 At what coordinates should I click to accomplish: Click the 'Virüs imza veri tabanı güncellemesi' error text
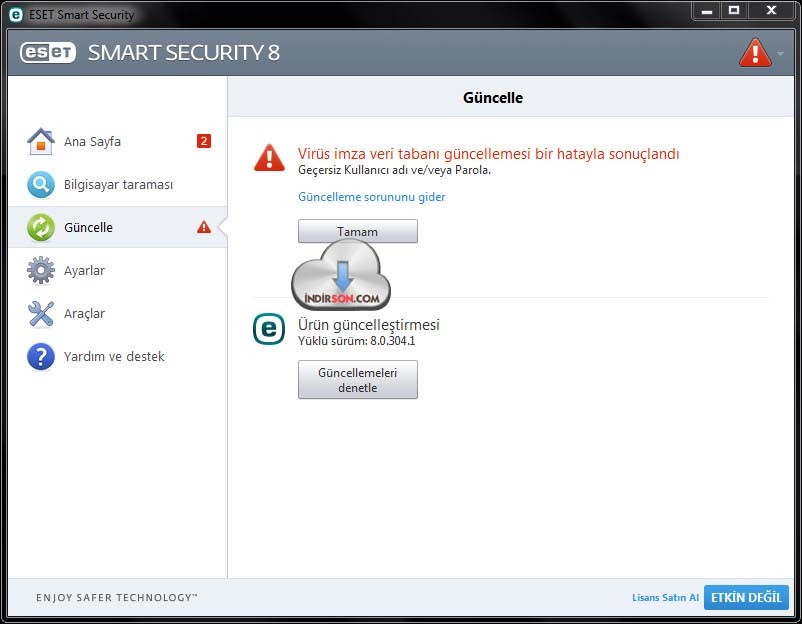(x=488, y=153)
